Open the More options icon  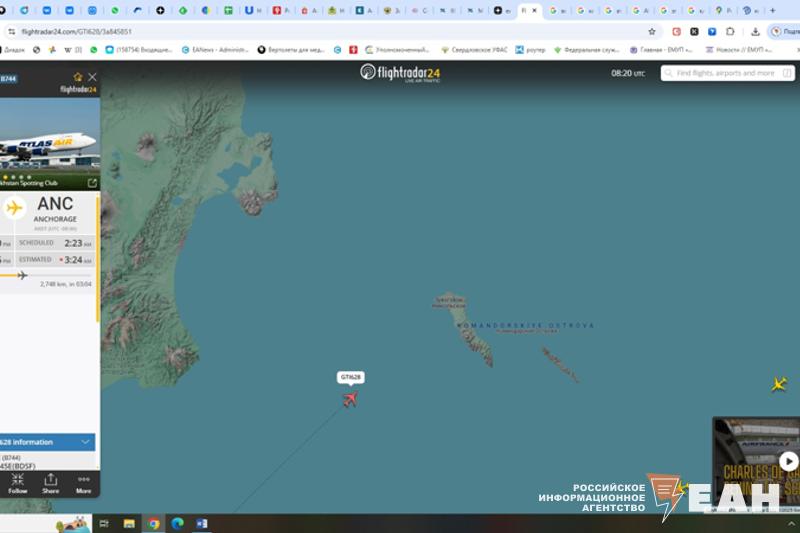[x=83, y=482]
